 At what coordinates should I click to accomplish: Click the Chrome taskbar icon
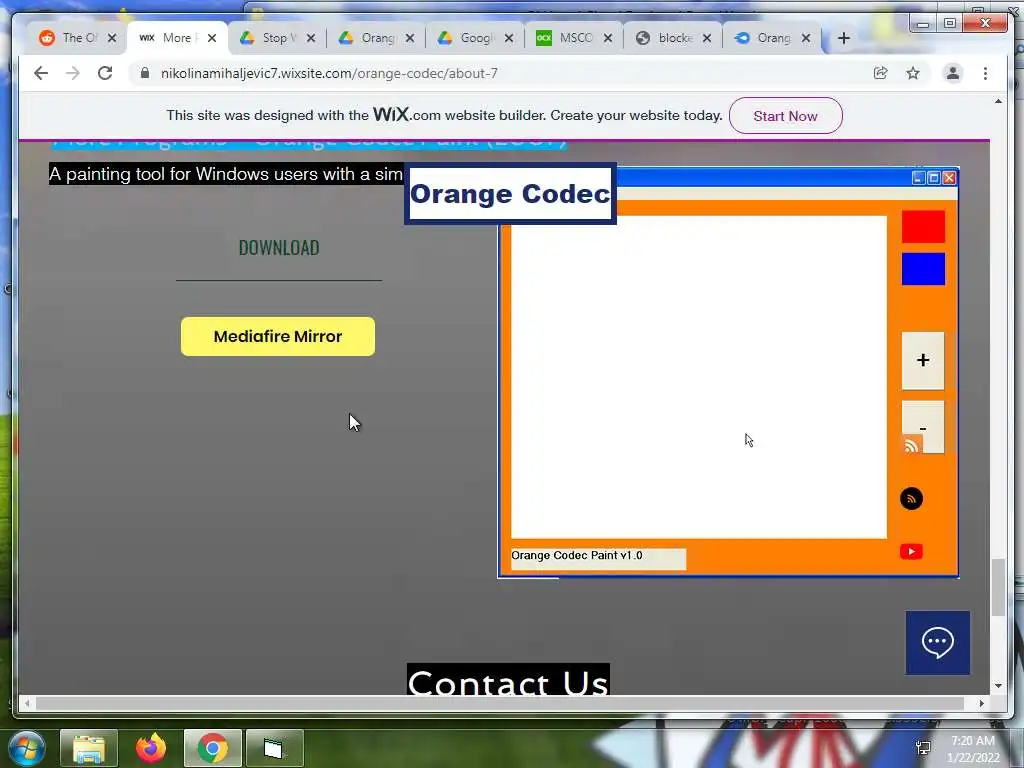(x=213, y=748)
